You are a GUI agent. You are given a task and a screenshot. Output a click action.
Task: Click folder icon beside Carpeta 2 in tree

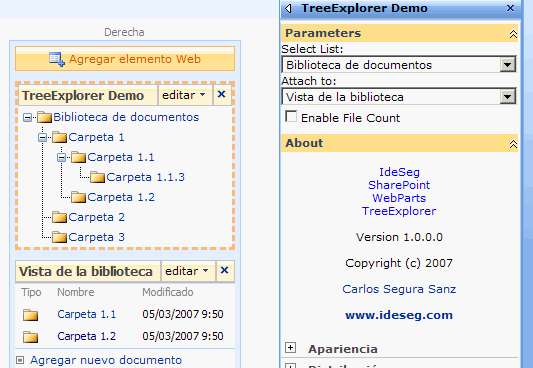[x=59, y=217]
